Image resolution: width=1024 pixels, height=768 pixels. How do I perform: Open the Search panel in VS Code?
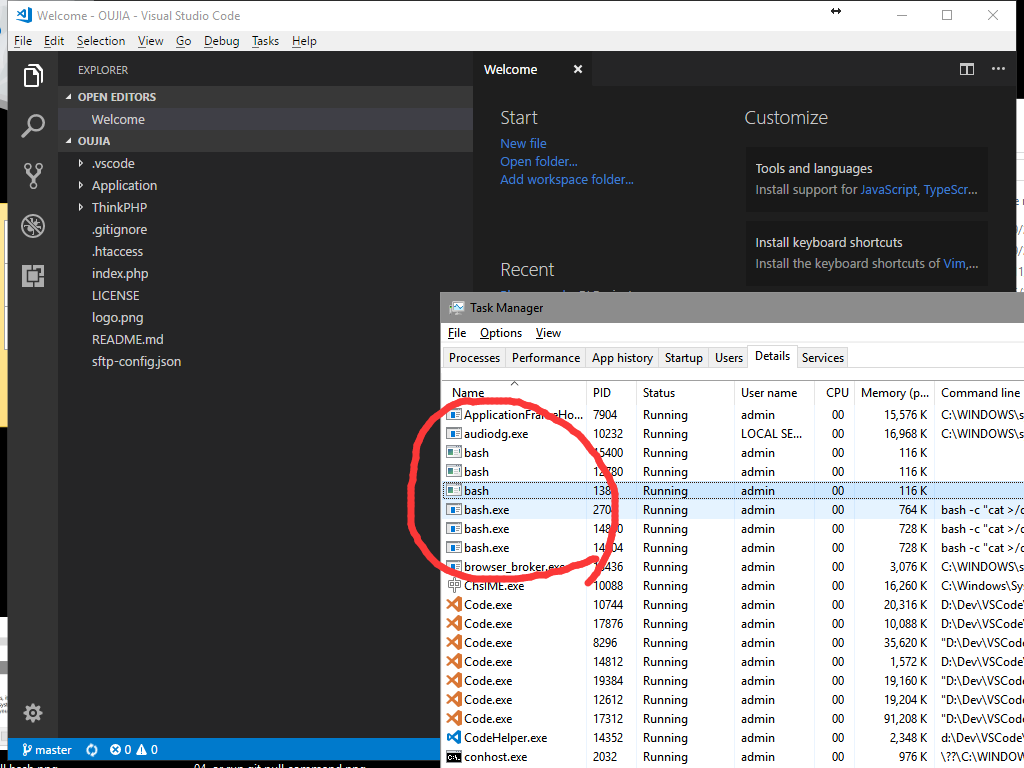click(33, 126)
